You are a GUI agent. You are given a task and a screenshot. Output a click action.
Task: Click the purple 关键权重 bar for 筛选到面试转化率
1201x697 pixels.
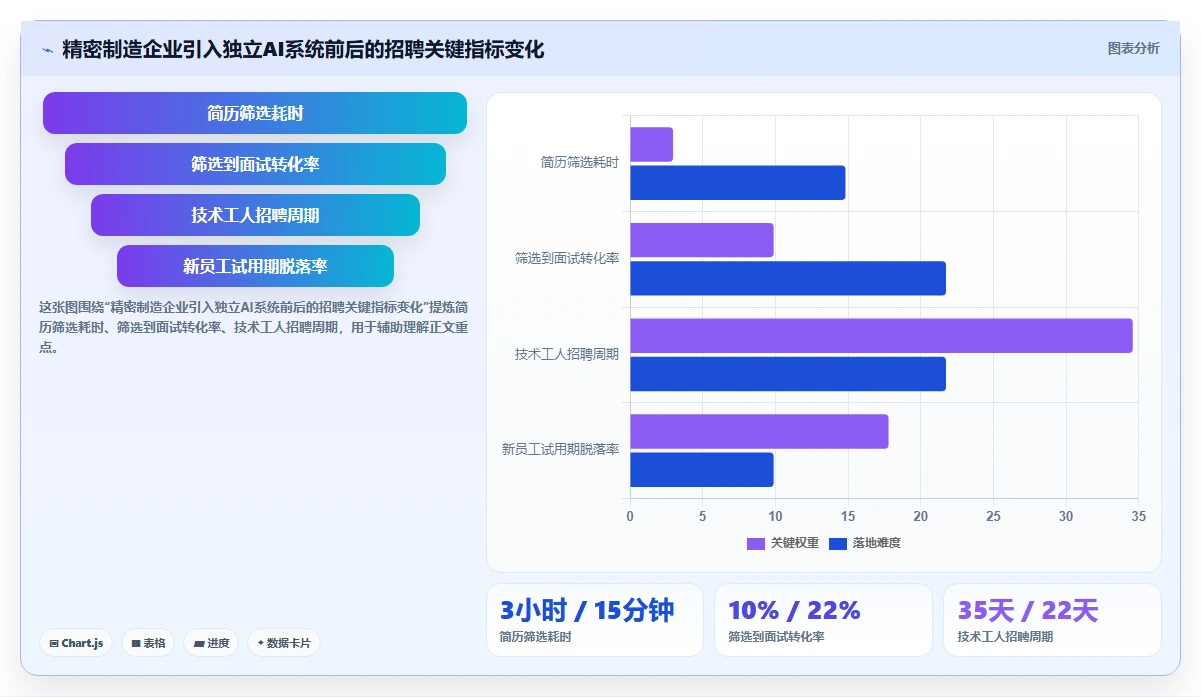[x=702, y=240]
